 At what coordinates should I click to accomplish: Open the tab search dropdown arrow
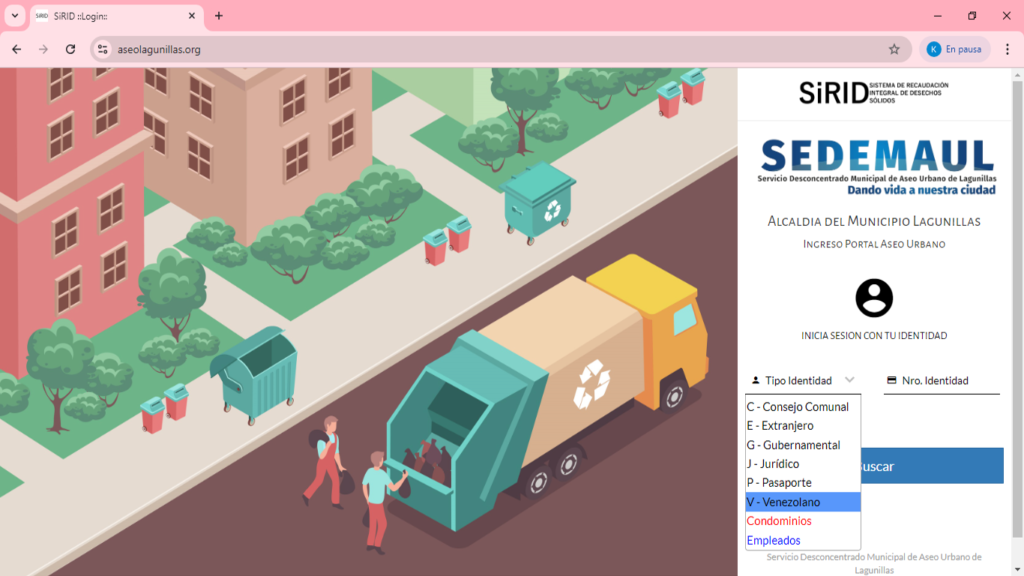click(15, 16)
